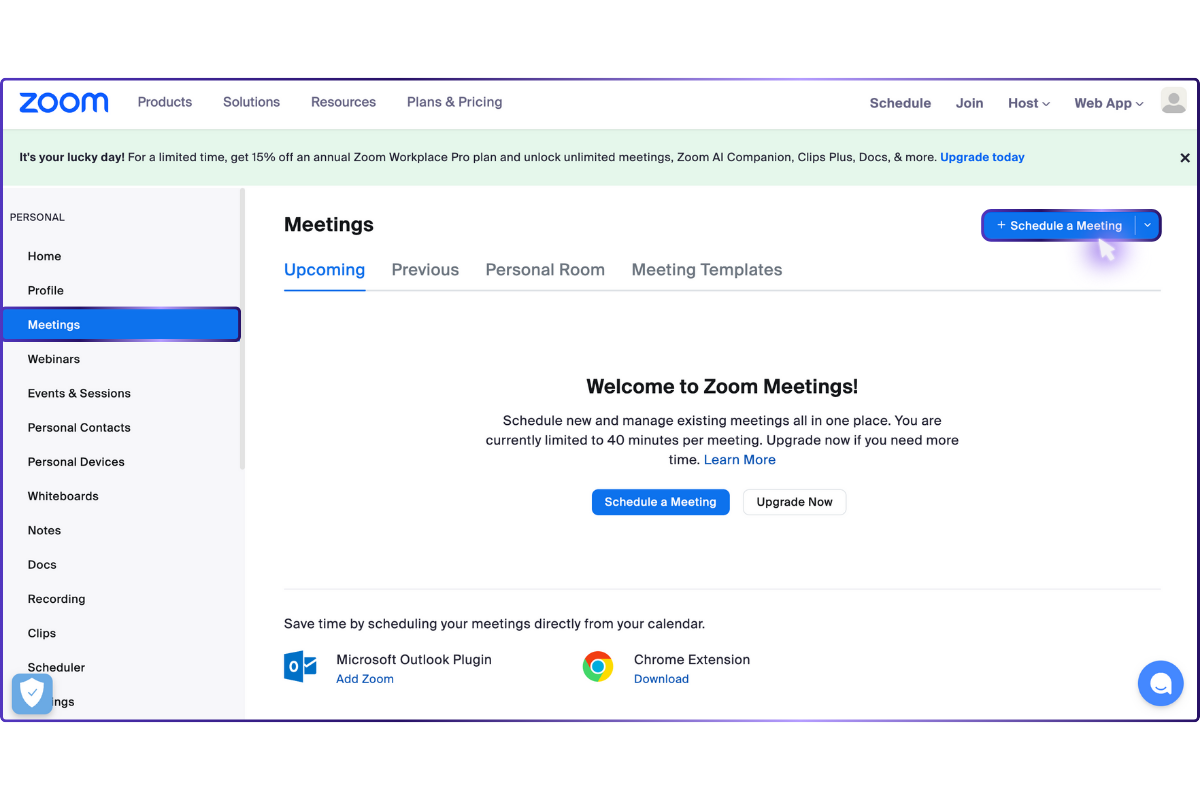Click the Microsoft Outlook icon
The width and height of the screenshot is (1200, 800).
tap(300, 667)
